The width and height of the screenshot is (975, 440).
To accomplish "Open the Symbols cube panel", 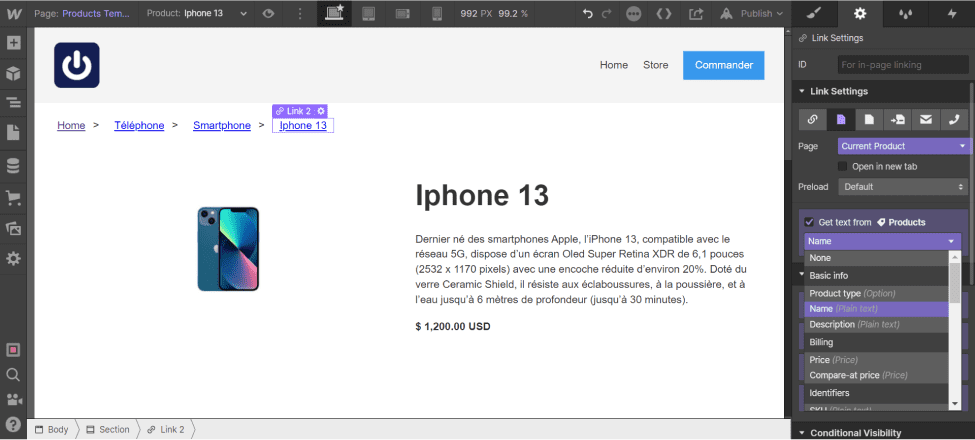I will 13,73.
